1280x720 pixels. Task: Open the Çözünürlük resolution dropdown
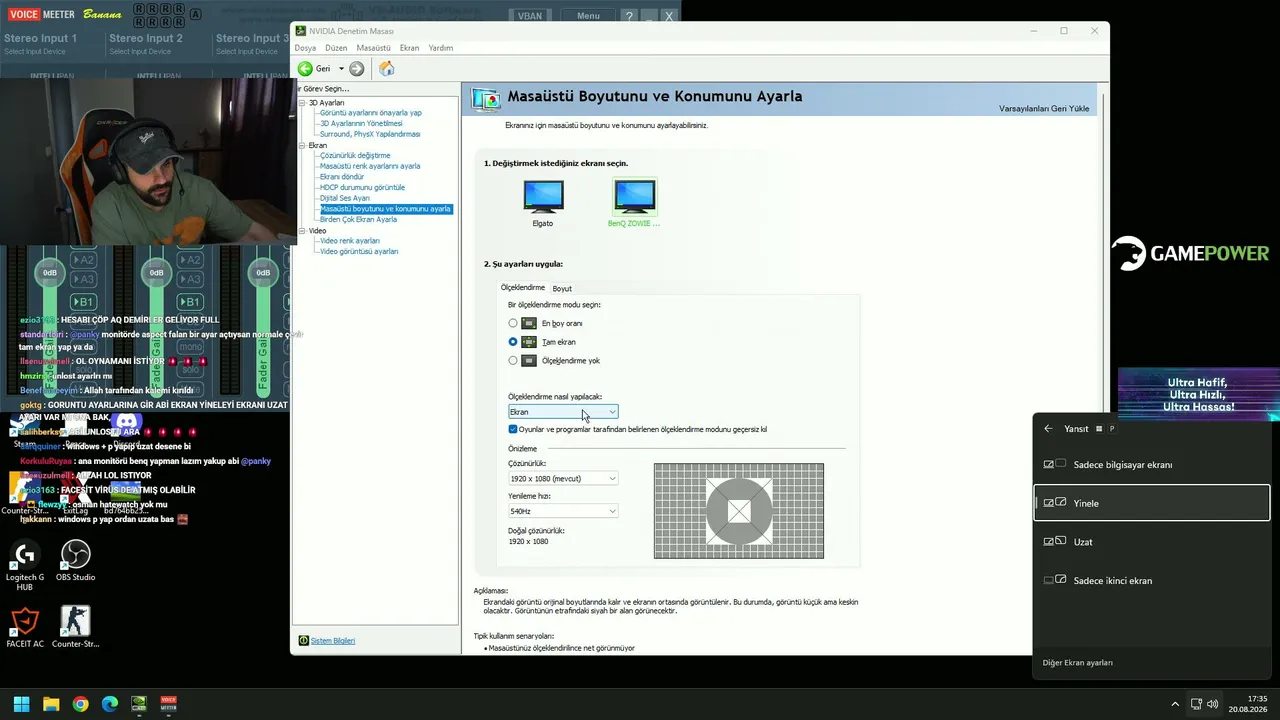point(563,479)
